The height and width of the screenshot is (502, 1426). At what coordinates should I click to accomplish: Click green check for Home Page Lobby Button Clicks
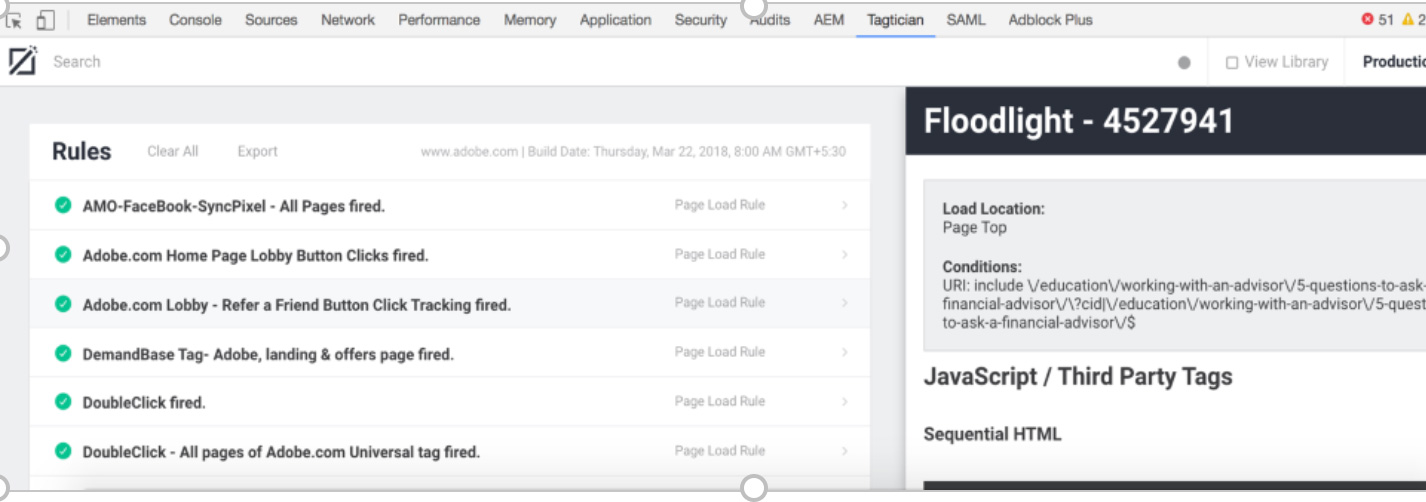point(63,255)
